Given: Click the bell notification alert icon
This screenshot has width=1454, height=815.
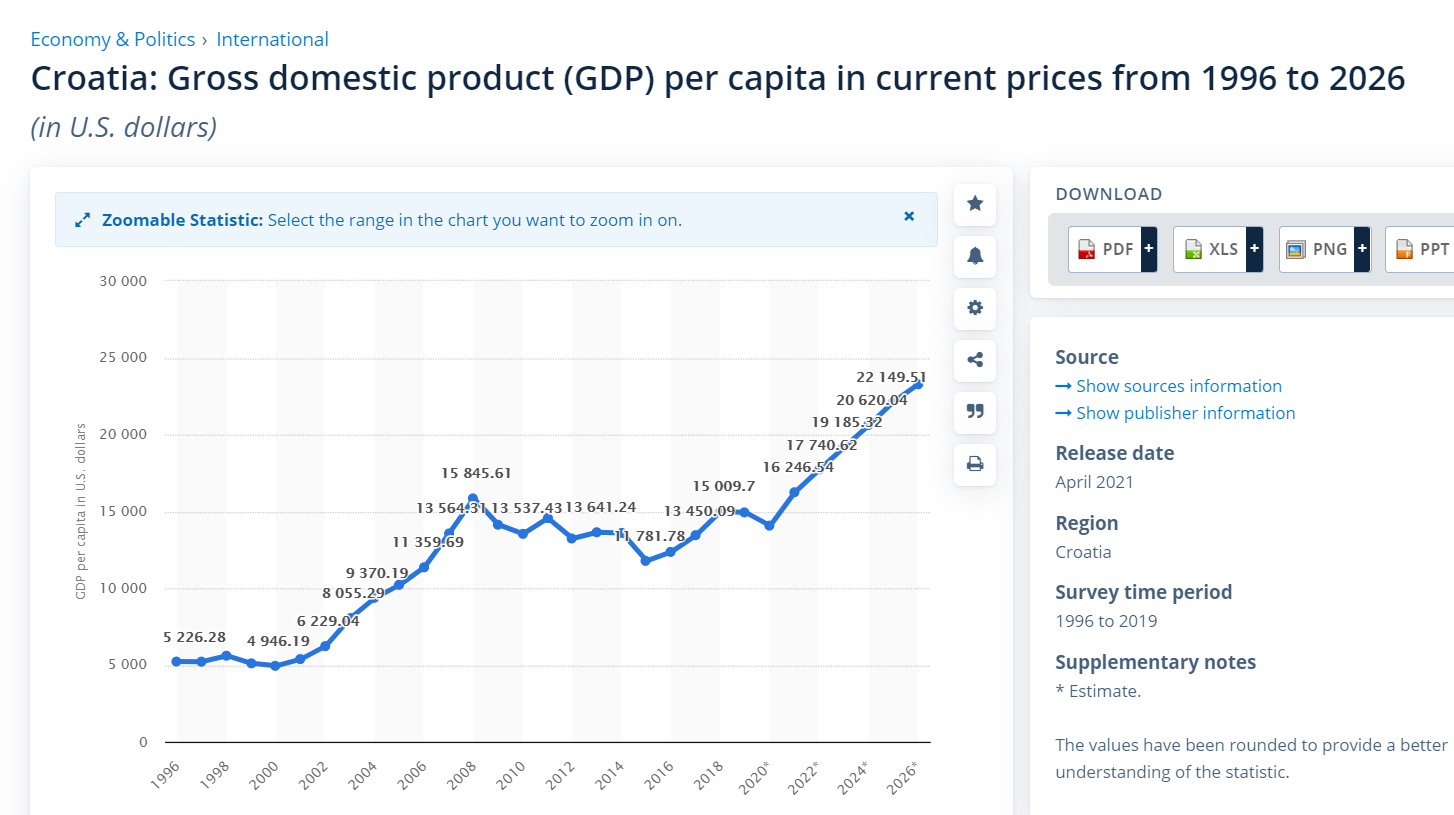Looking at the screenshot, I should pos(975,256).
